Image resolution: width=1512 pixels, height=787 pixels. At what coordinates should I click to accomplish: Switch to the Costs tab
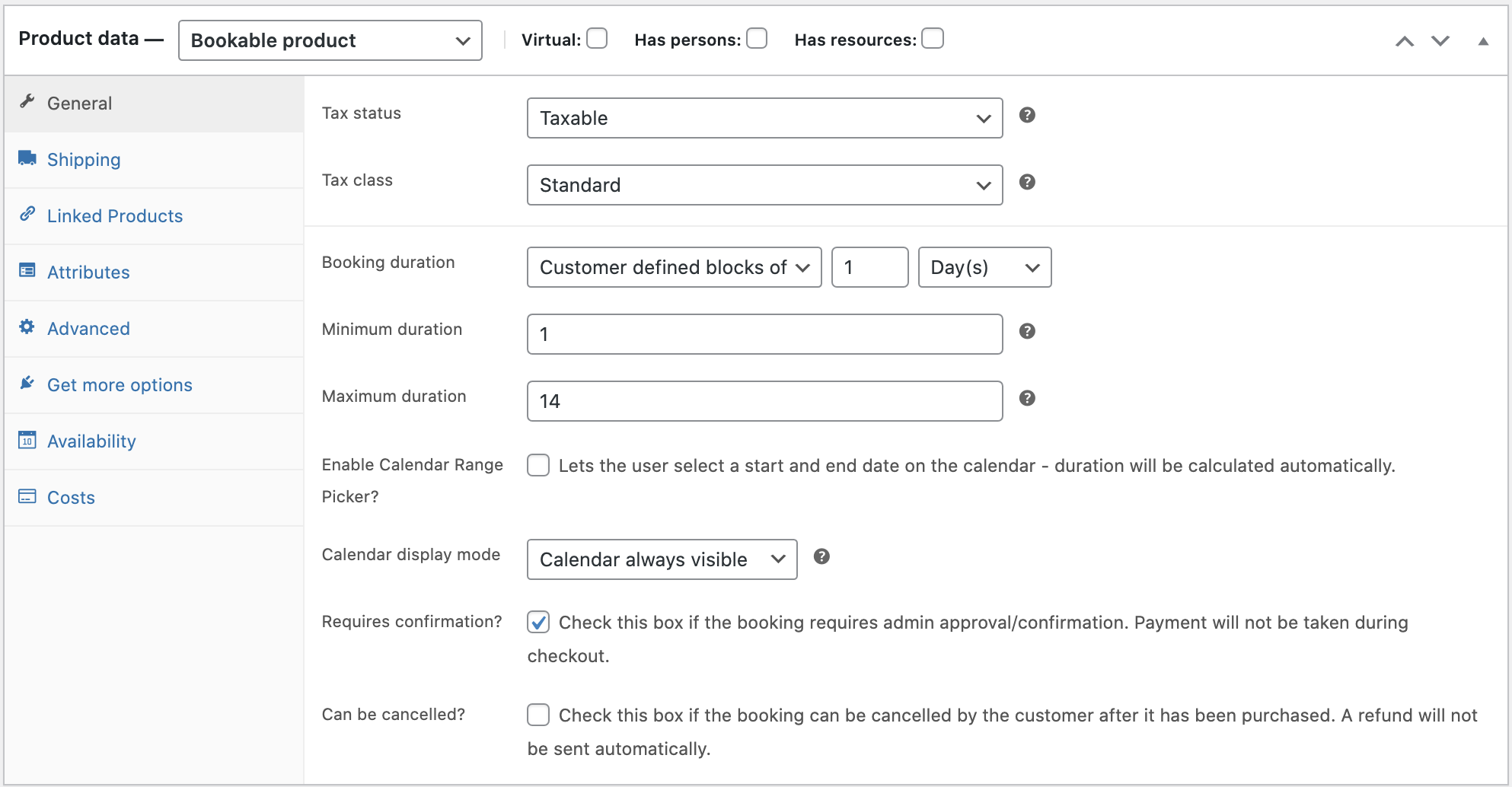[71, 498]
